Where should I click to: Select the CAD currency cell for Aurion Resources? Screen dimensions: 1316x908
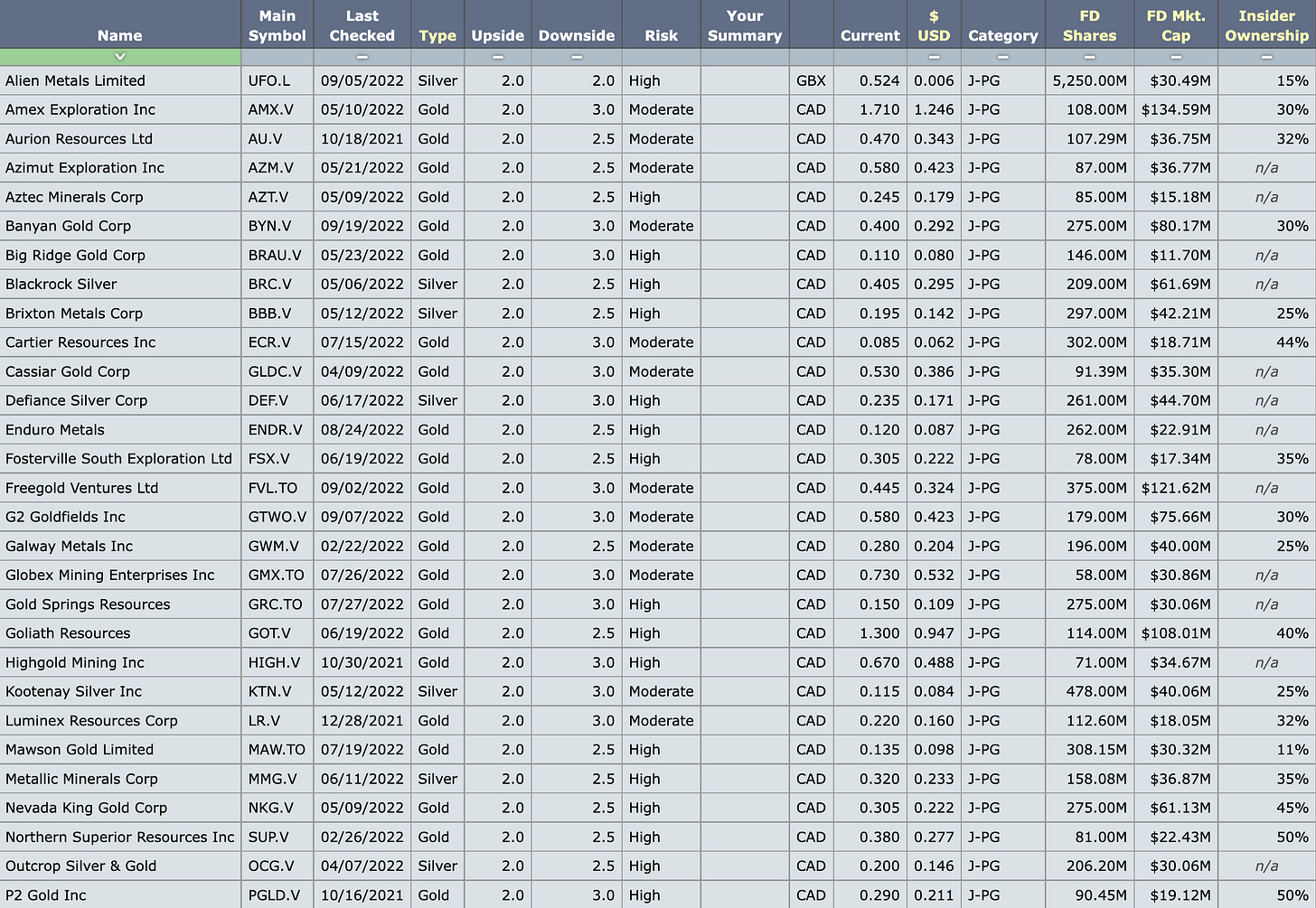(x=811, y=138)
